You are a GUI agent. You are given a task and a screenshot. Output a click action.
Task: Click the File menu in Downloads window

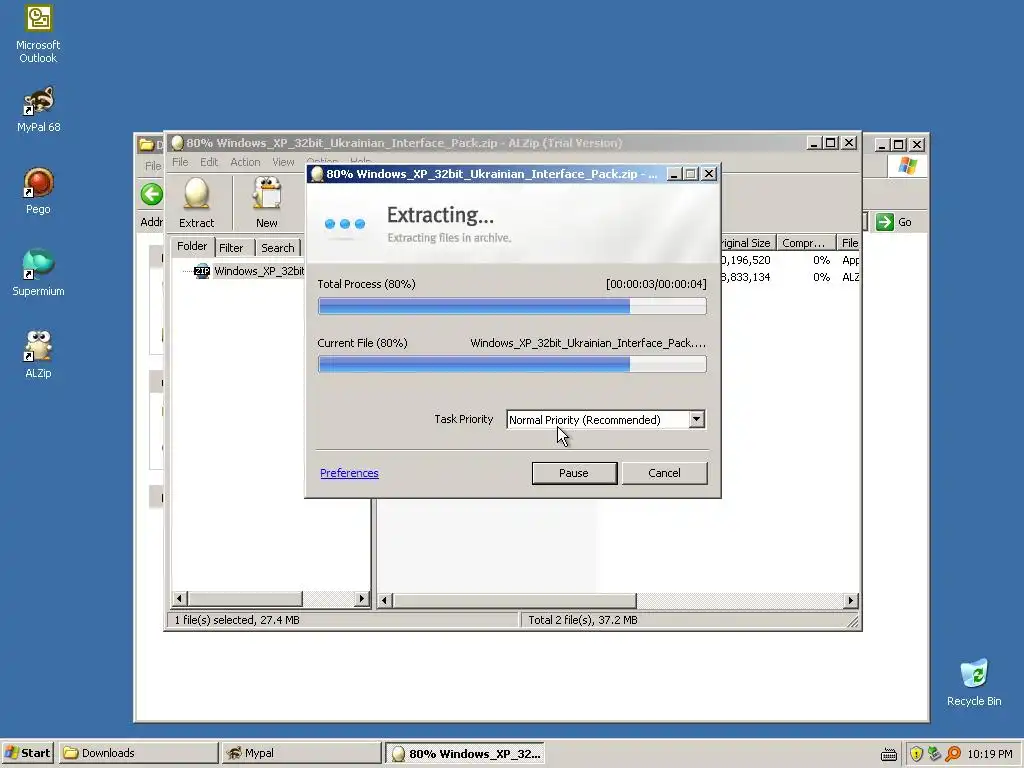pyautogui.click(x=153, y=166)
